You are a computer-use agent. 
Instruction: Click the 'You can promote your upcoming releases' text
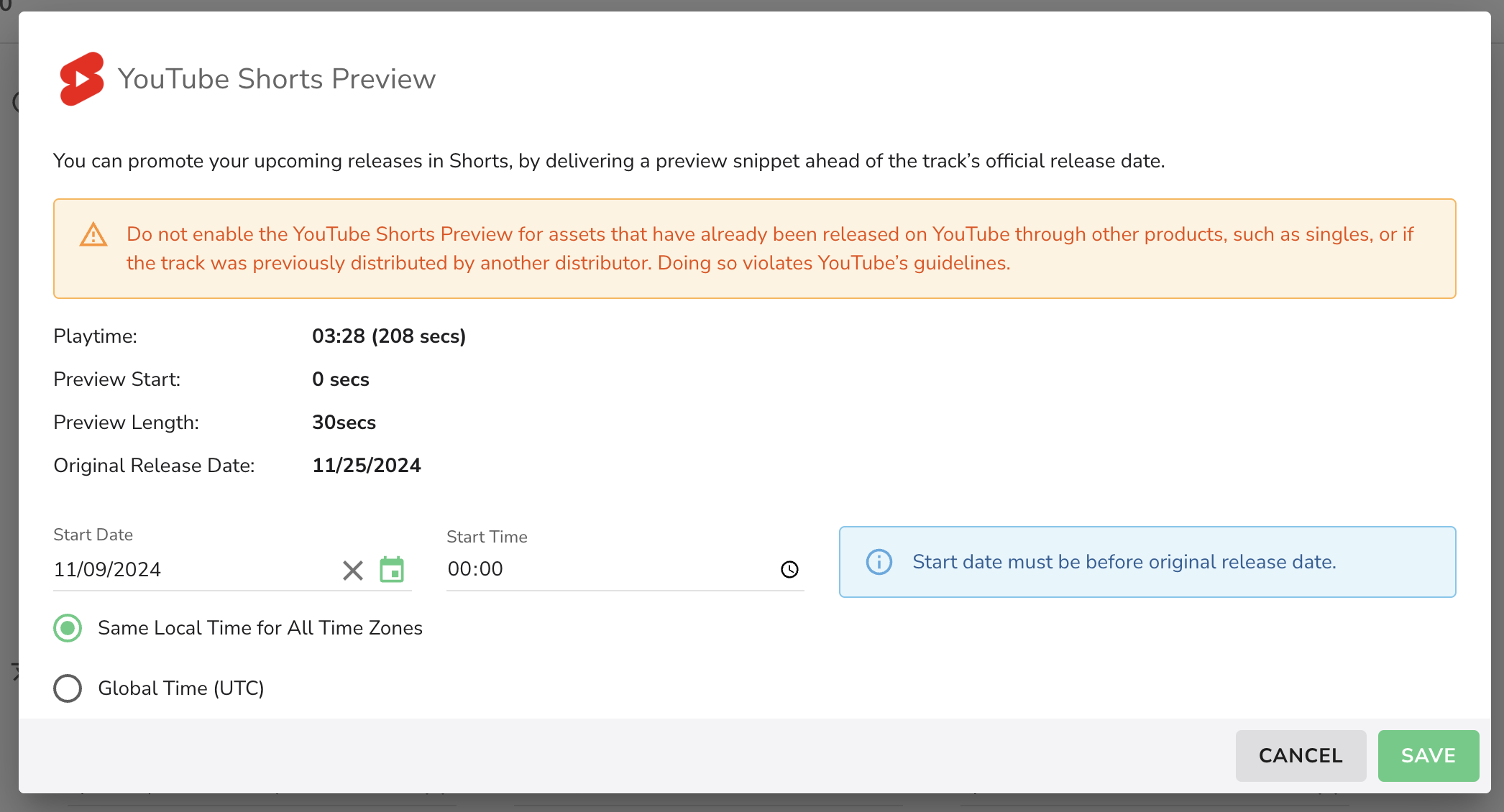(609, 161)
